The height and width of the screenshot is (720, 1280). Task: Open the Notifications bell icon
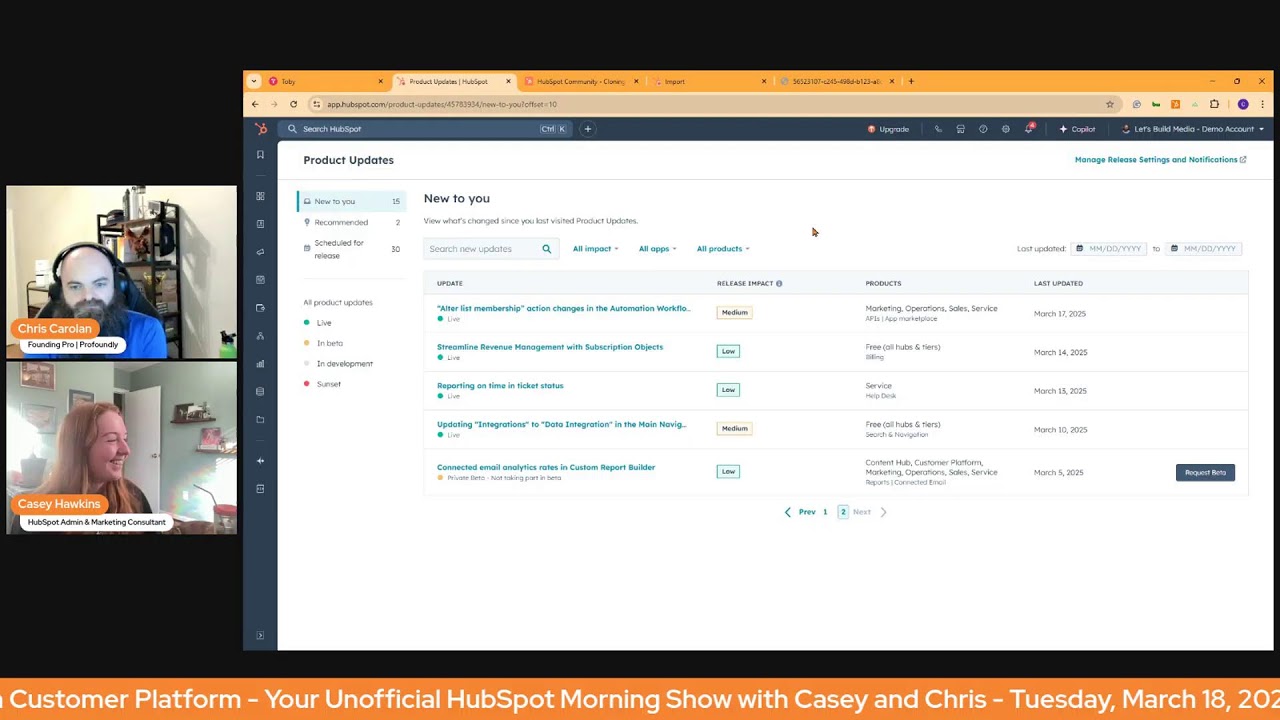point(1029,129)
